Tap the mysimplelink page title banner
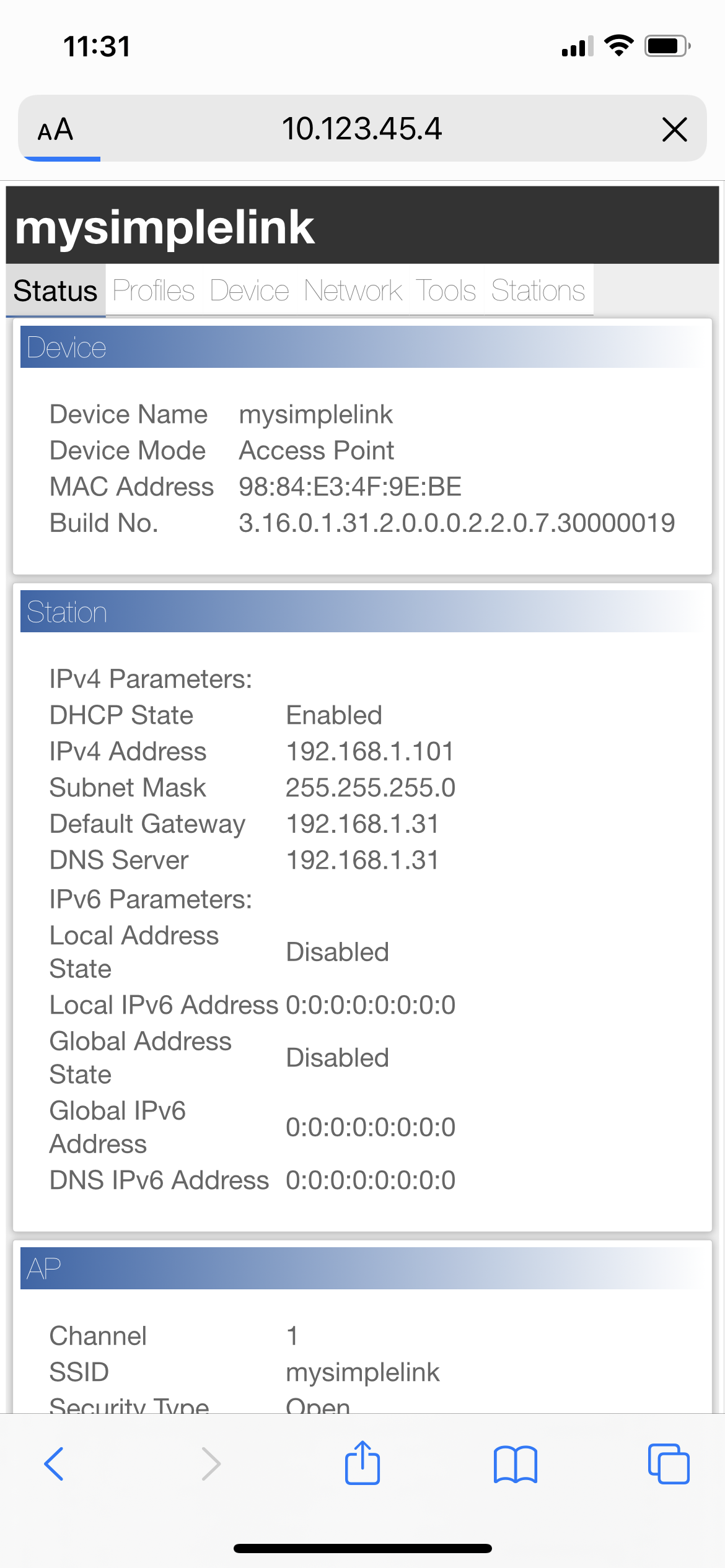The height and width of the screenshot is (1568, 725). click(x=362, y=226)
